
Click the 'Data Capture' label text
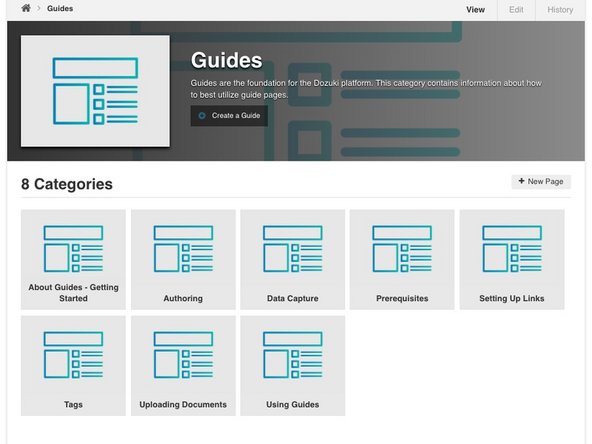(x=293, y=298)
